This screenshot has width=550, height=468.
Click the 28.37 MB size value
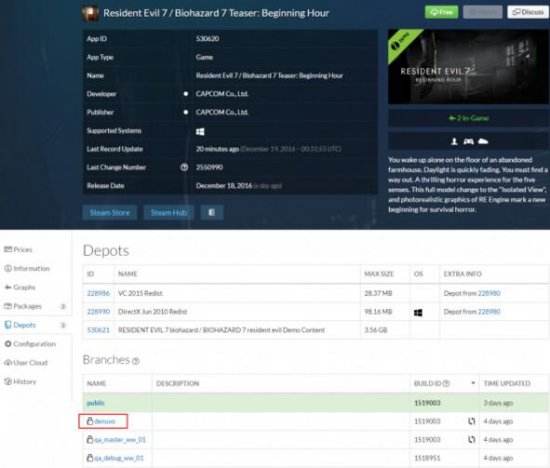click(x=378, y=293)
